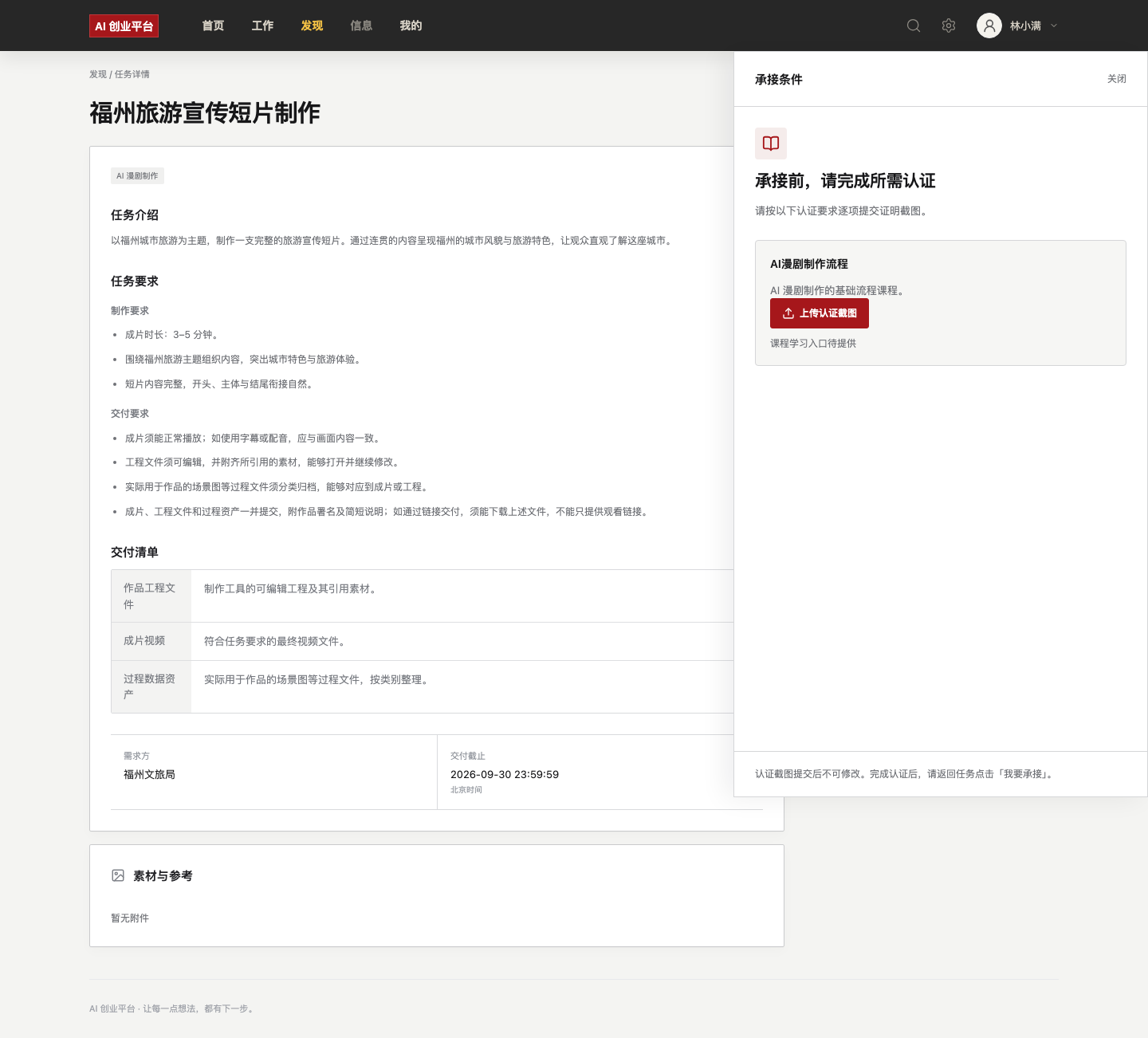Click the 任务详情 breadcrumb text

132,74
